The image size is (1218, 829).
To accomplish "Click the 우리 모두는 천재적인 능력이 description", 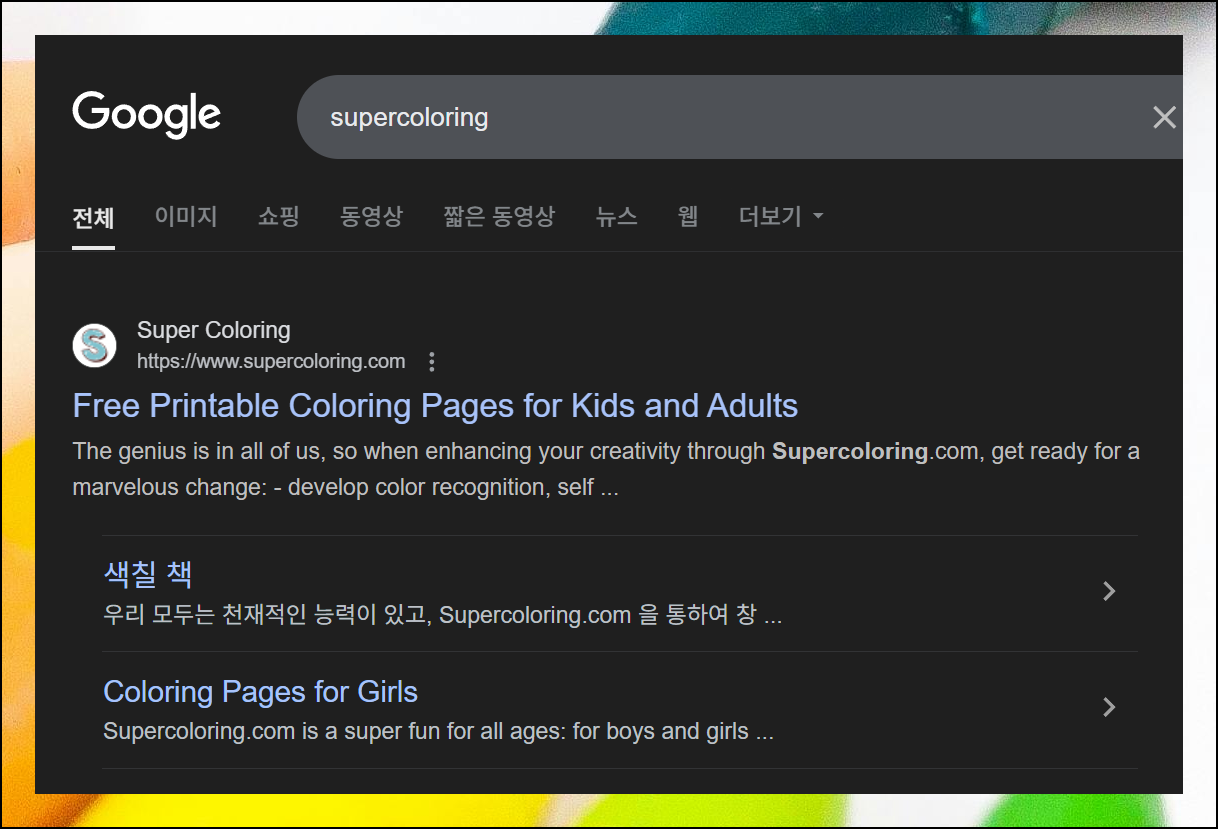I will (x=442, y=615).
